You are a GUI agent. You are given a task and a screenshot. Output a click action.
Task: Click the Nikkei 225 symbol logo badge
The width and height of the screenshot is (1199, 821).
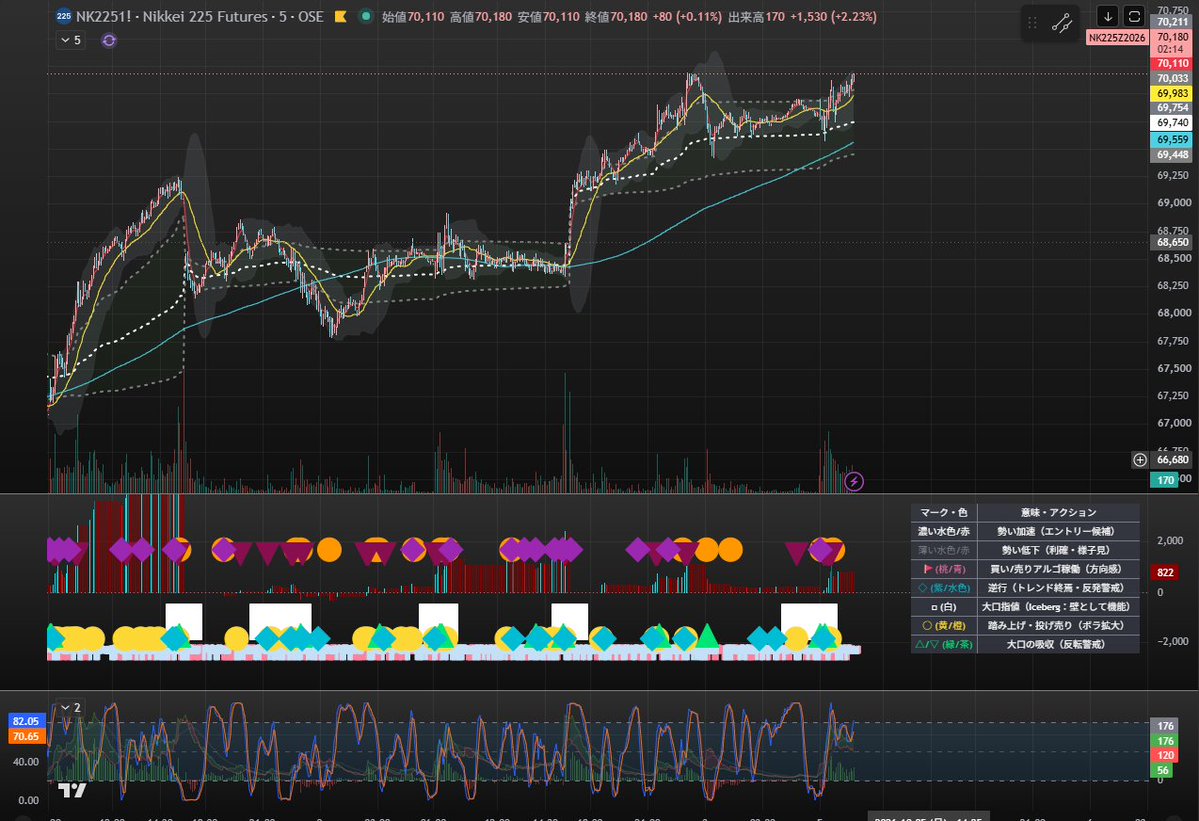(x=63, y=16)
